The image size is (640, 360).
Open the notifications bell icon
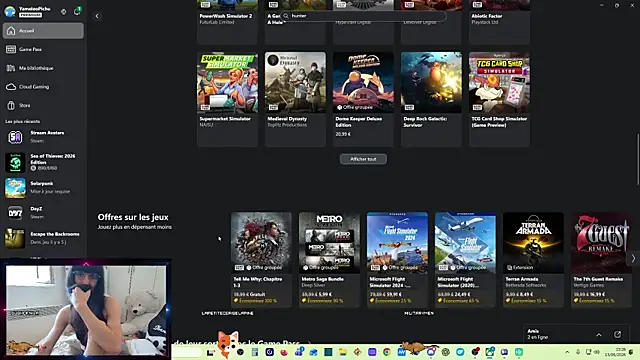(x=77, y=11)
